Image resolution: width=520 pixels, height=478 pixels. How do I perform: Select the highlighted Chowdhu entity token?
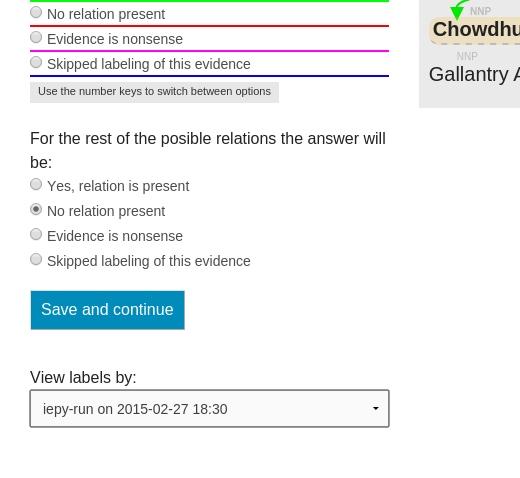coord(475,30)
